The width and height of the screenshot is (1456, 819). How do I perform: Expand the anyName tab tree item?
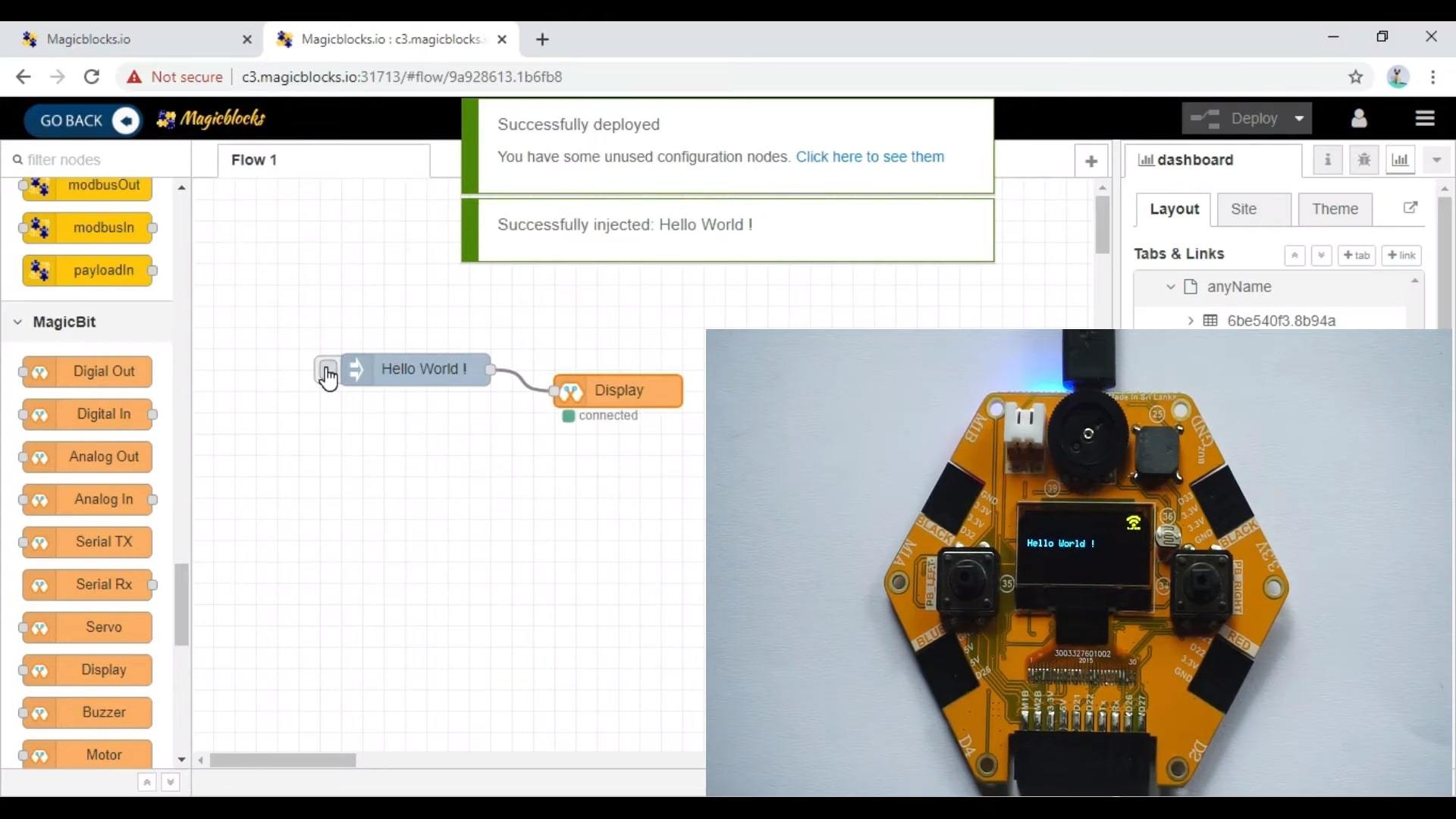click(1170, 287)
